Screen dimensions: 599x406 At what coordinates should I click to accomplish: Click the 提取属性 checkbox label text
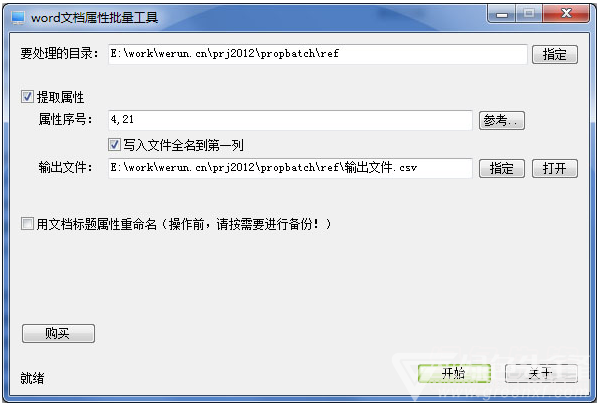coord(60,97)
